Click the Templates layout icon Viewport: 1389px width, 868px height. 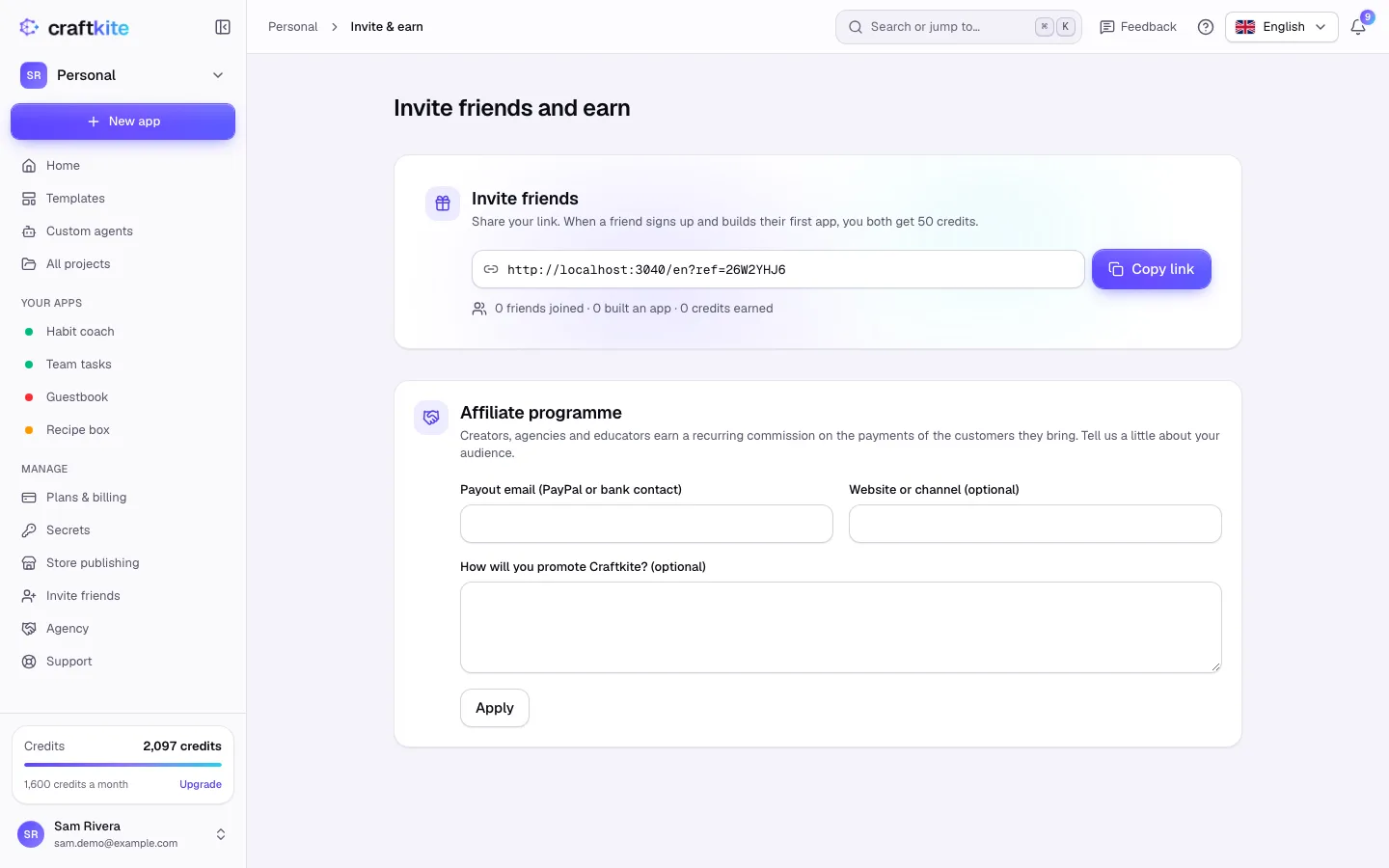tap(29, 199)
